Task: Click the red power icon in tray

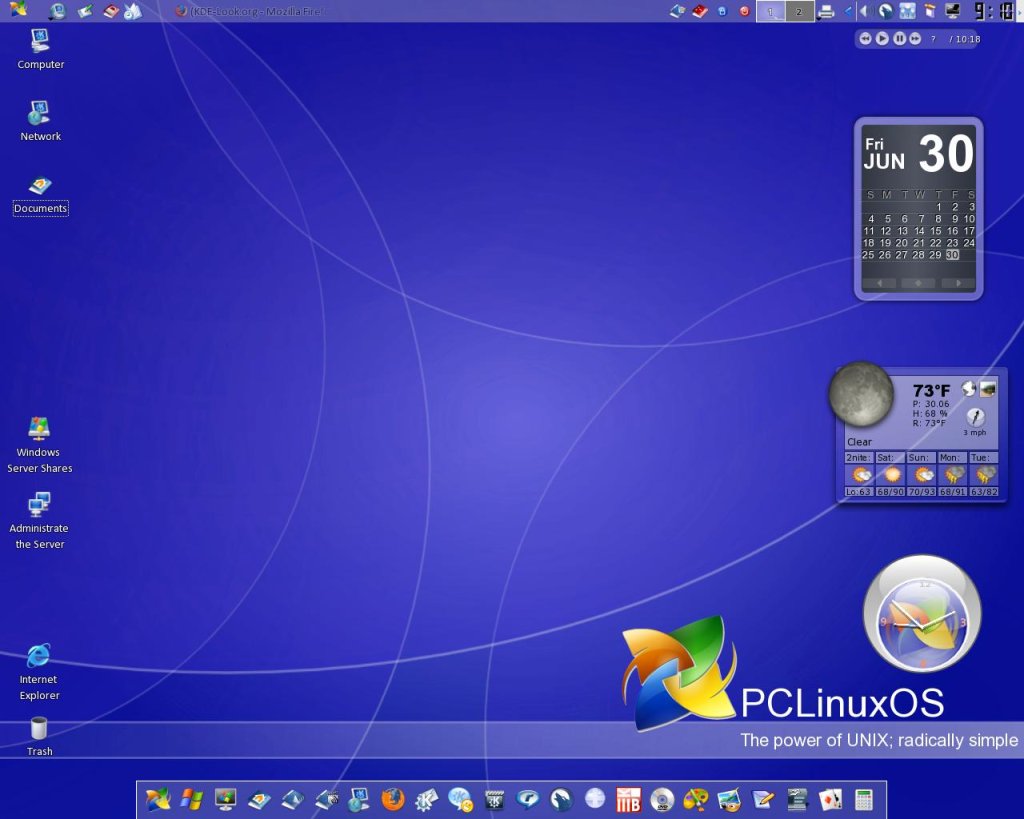Action: [x=744, y=11]
